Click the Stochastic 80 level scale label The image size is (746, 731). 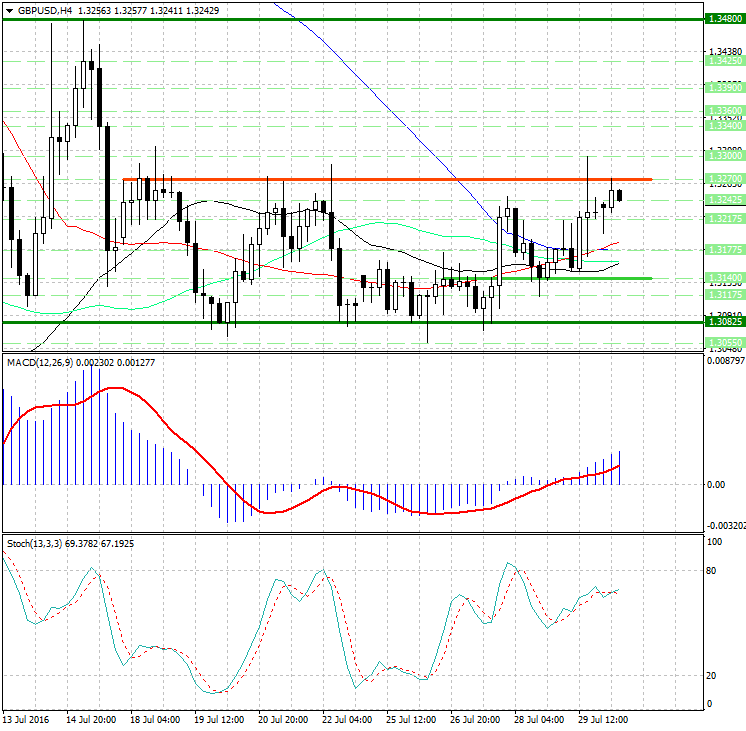[714, 571]
